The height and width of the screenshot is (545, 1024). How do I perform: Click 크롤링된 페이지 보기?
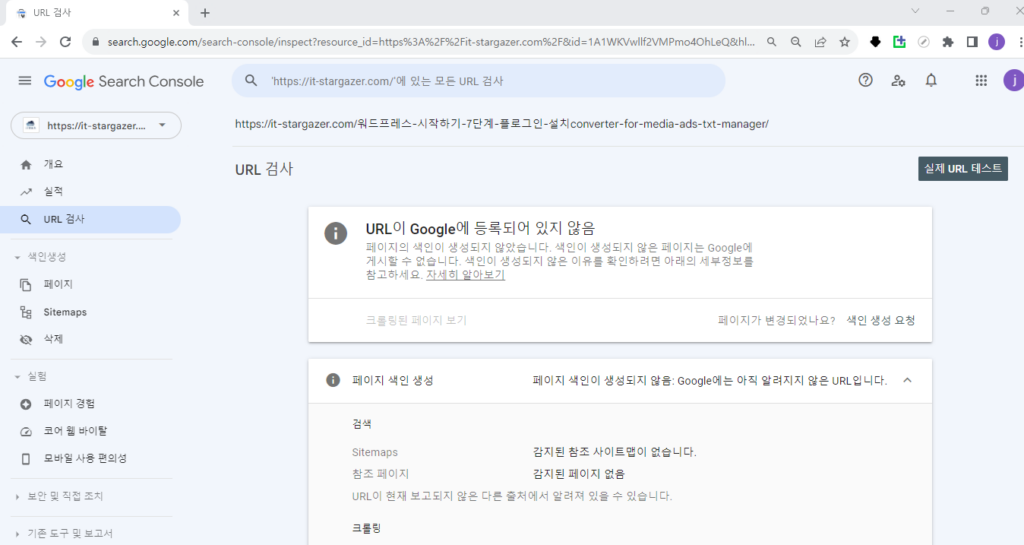point(416,320)
